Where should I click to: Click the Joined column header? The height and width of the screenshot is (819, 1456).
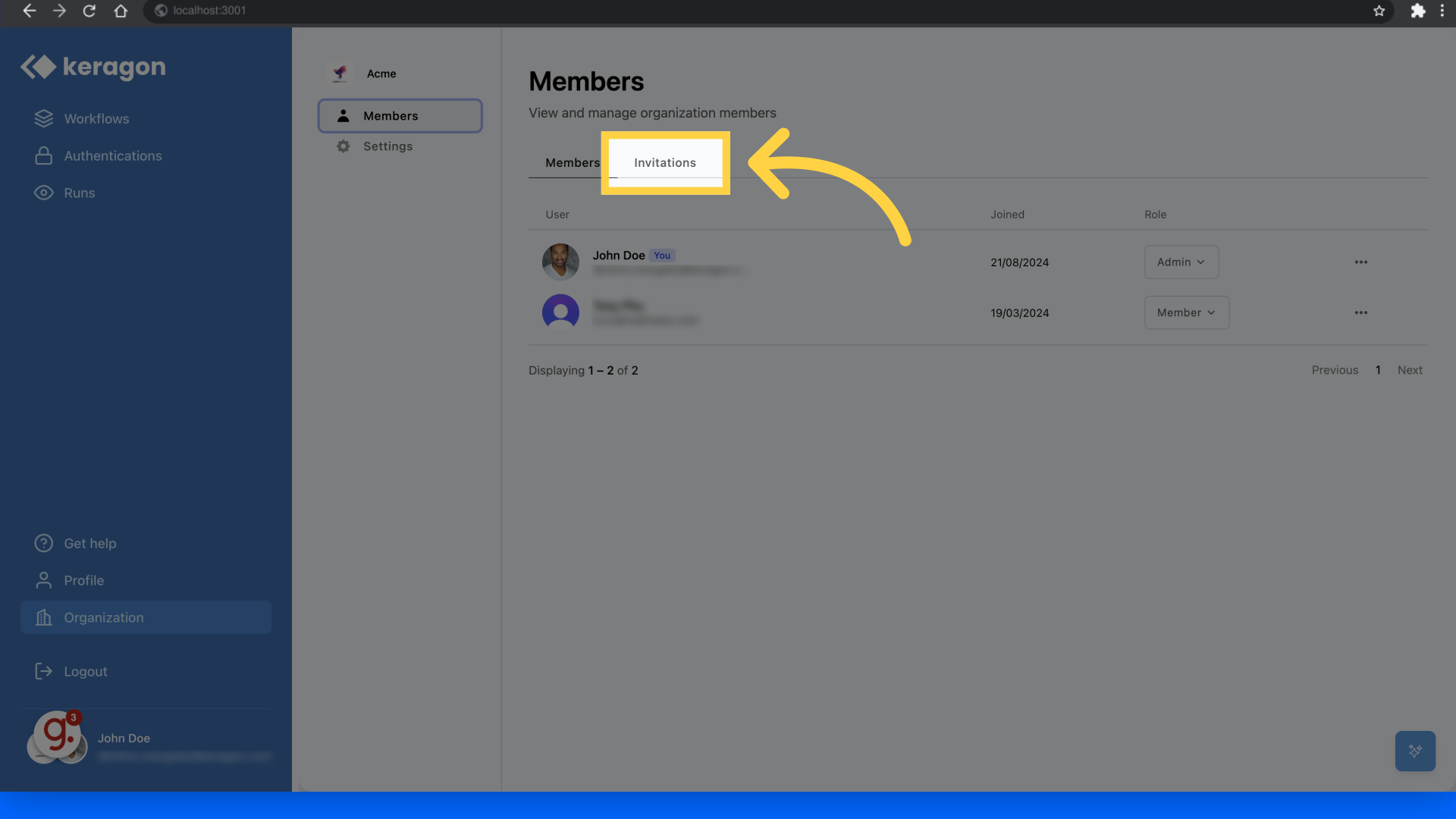click(x=1007, y=215)
